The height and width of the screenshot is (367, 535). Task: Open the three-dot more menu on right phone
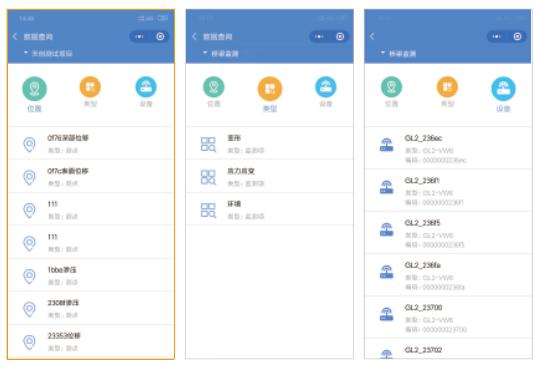point(497,36)
